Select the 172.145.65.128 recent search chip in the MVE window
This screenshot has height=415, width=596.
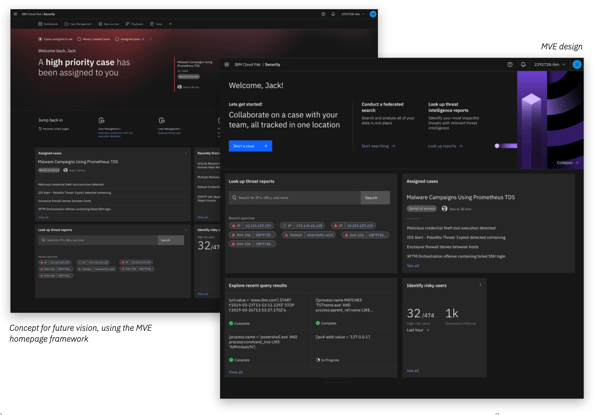(302, 225)
